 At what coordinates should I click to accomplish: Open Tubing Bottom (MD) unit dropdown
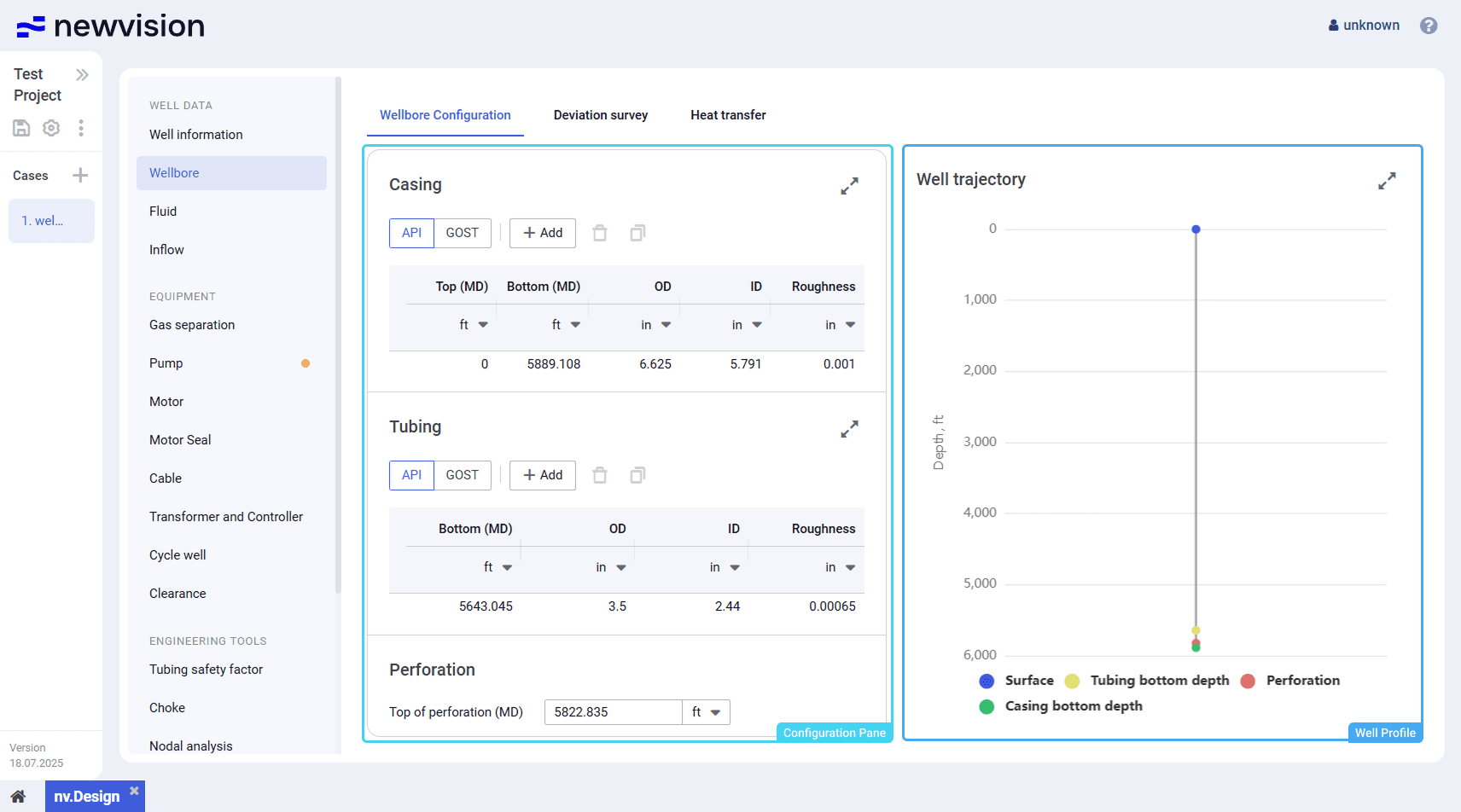498,567
